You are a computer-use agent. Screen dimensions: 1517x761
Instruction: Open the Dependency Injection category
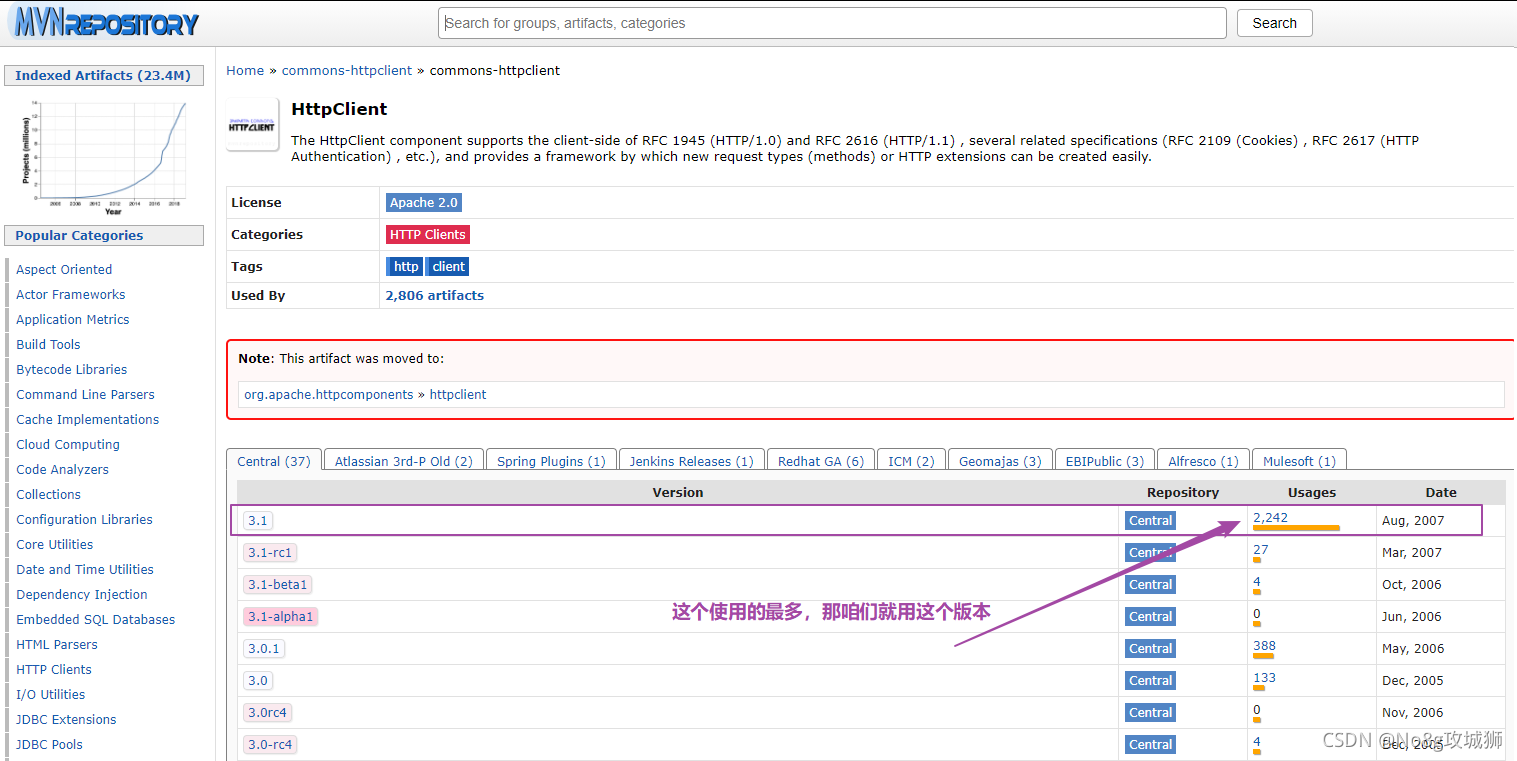[x=82, y=594]
